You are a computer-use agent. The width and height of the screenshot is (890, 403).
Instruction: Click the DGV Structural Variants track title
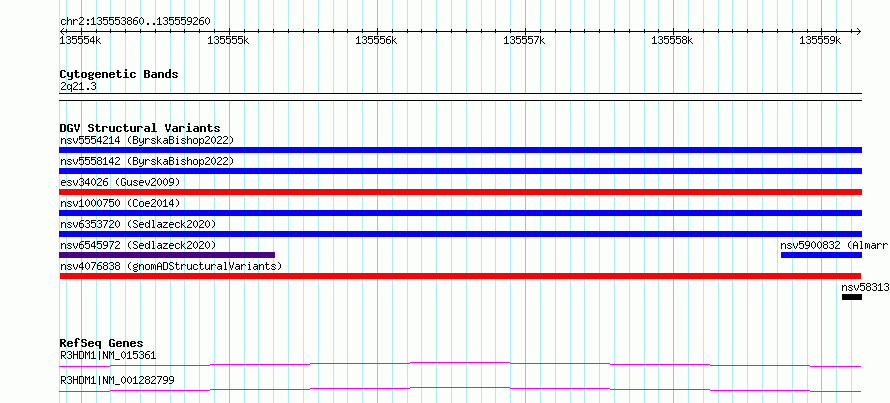pos(140,128)
